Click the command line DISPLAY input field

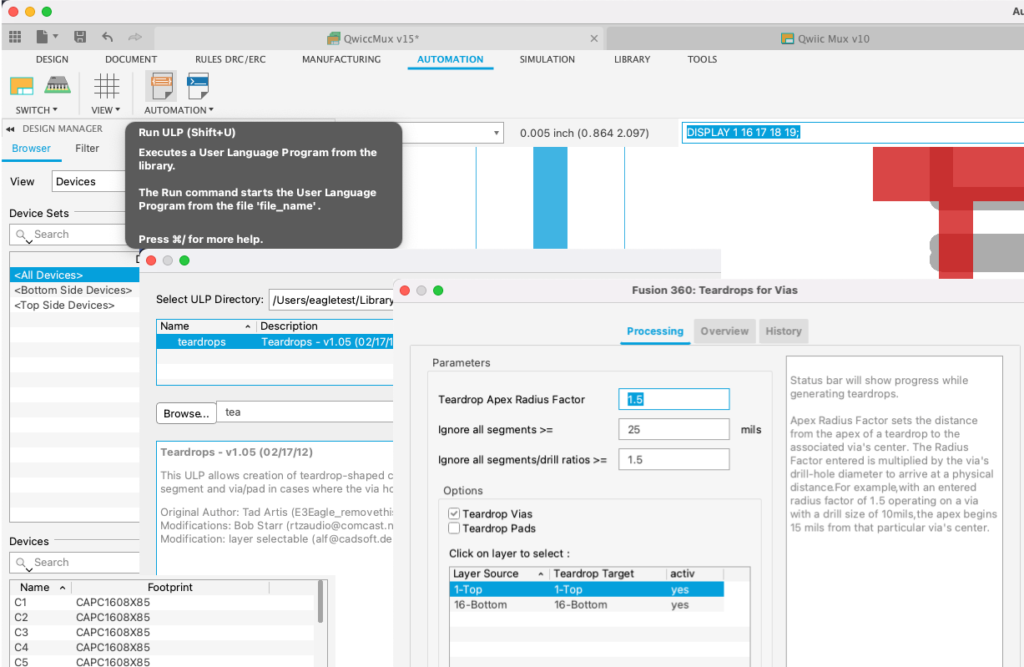pos(853,133)
